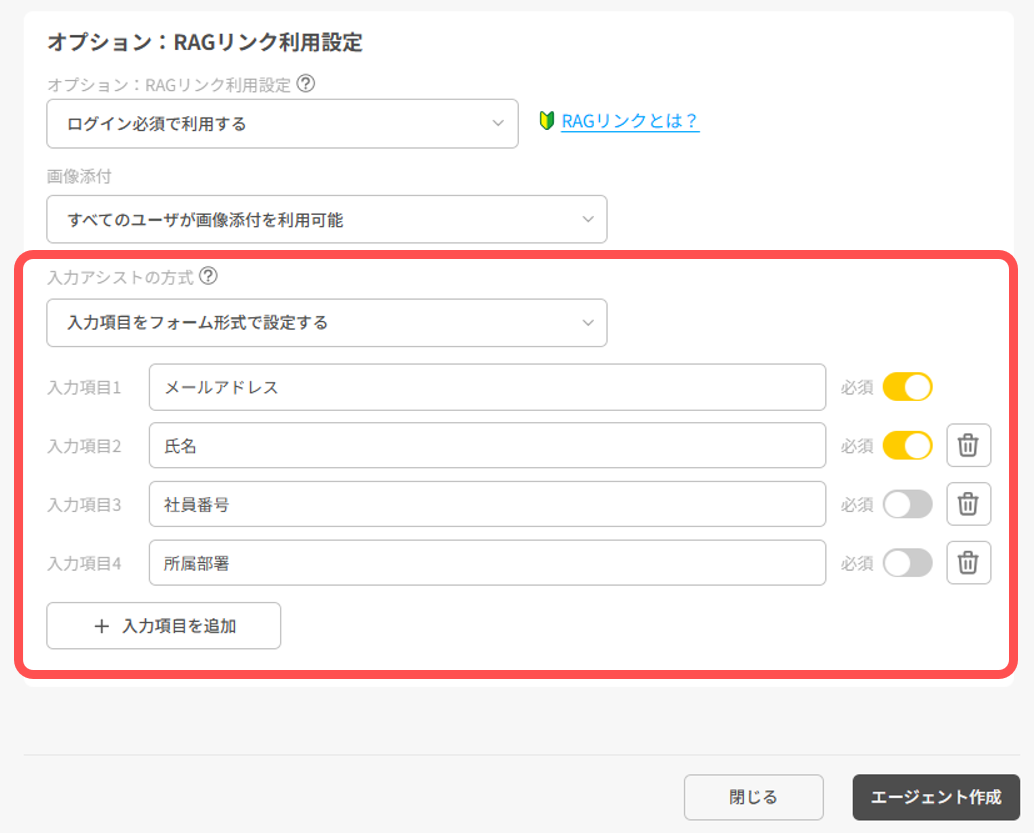Open the help icon beside RAGリンク利用設定 label
The image size is (1034, 833).
pos(305,84)
